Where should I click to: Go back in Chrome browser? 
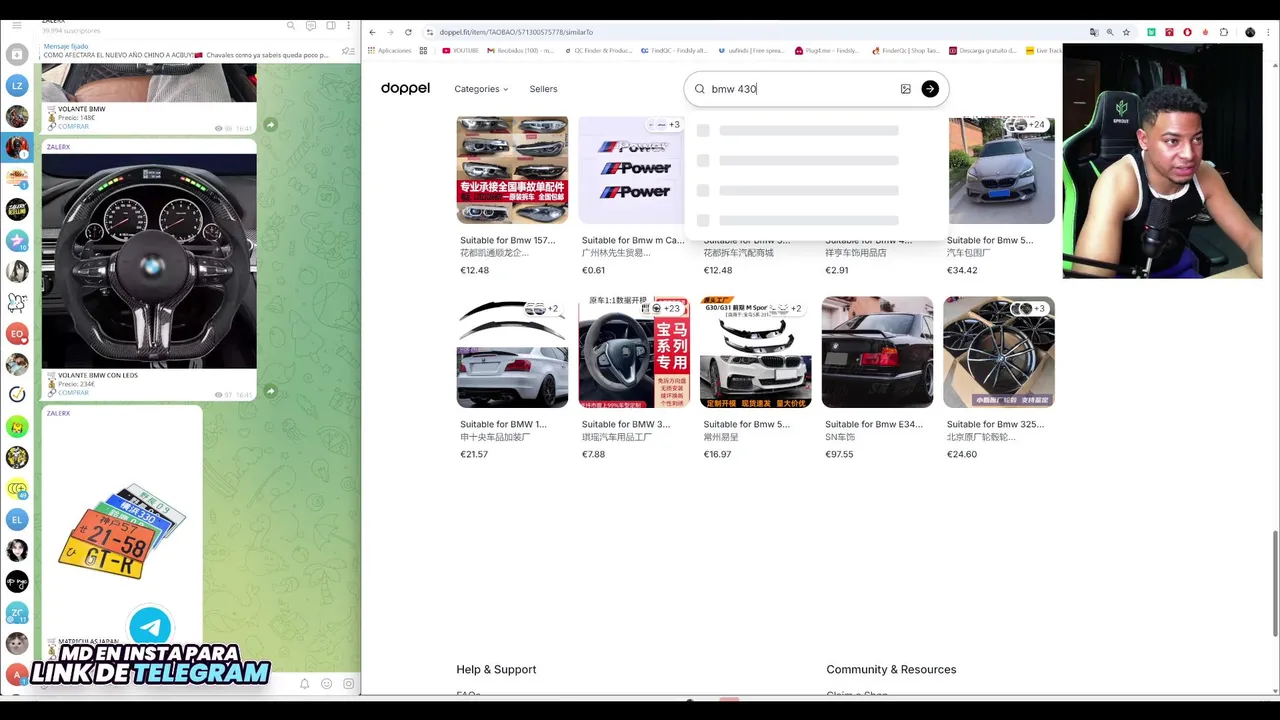point(372,32)
